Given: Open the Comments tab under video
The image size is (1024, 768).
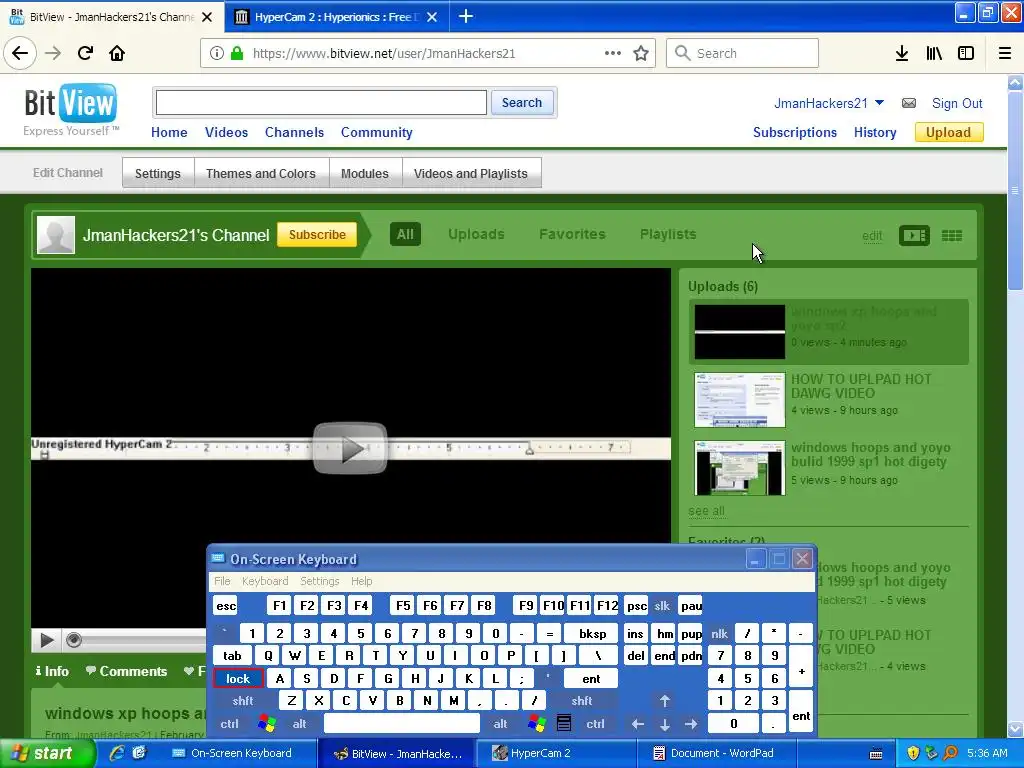Looking at the screenshot, I should coord(127,671).
